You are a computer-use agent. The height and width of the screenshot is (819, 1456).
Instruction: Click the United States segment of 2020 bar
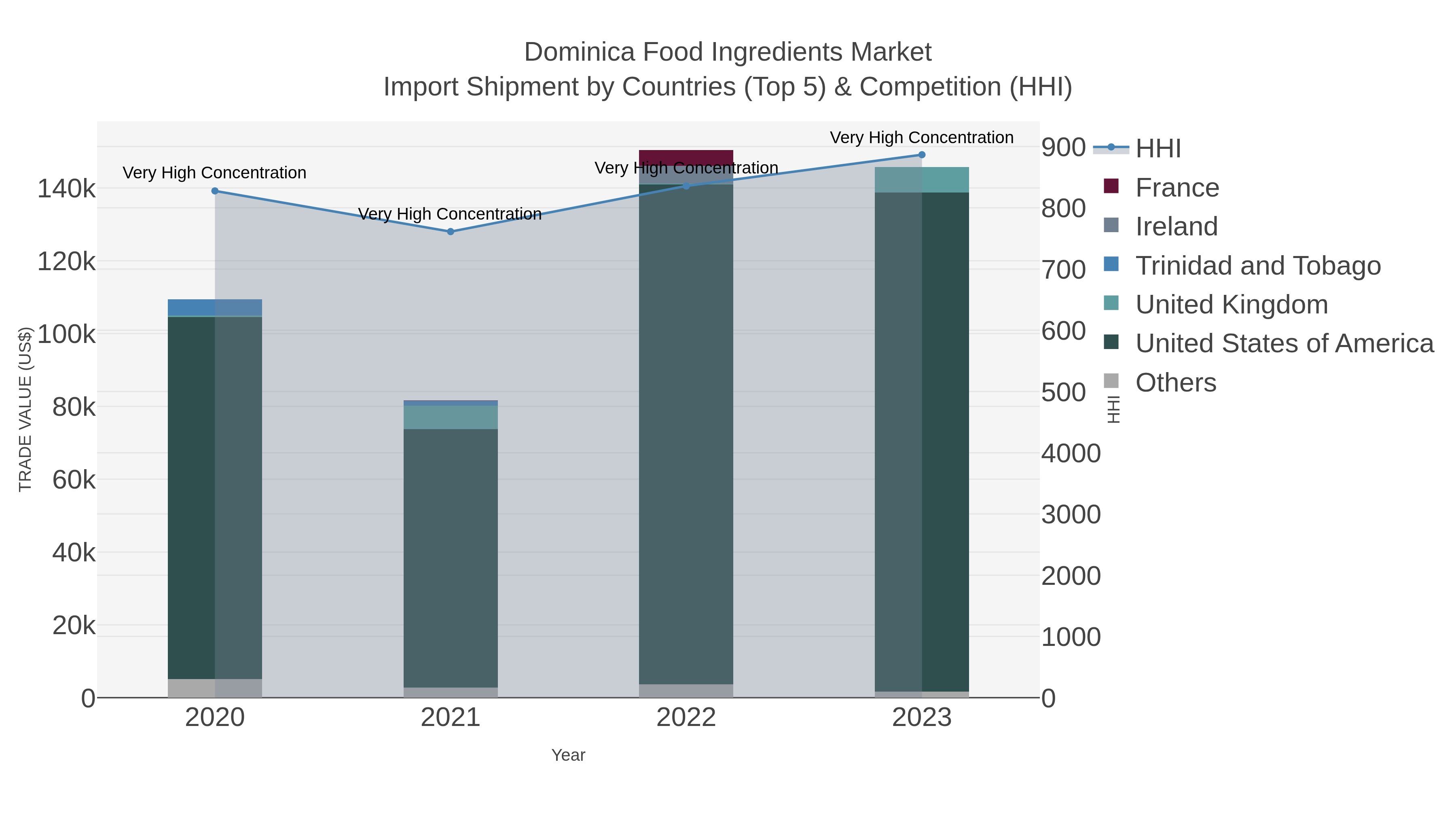click(x=215, y=498)
